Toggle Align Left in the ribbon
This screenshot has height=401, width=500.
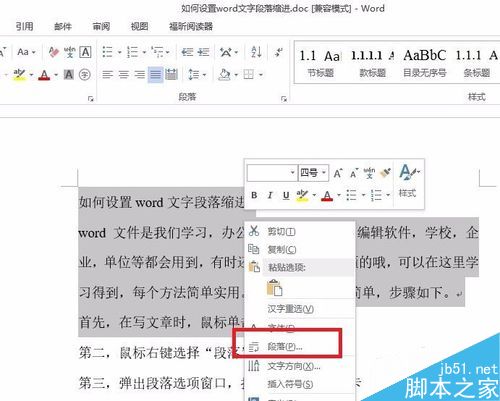click(x=107, y=74)
